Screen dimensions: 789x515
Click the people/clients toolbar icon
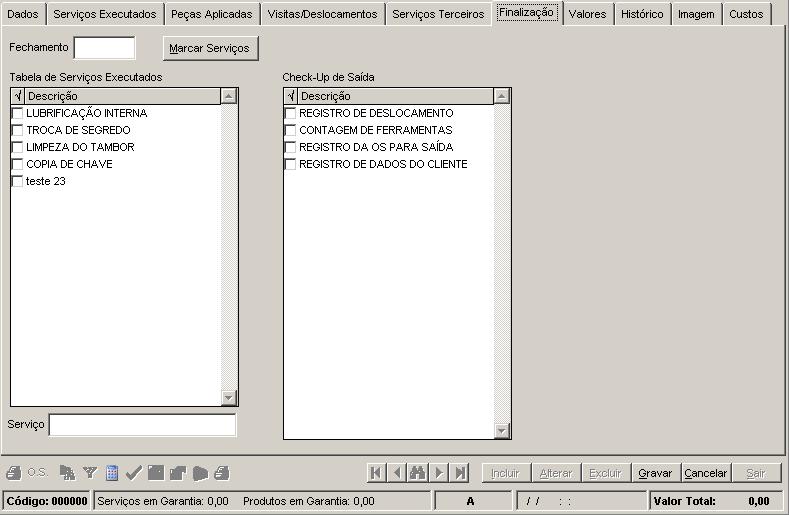pos(67,473)
